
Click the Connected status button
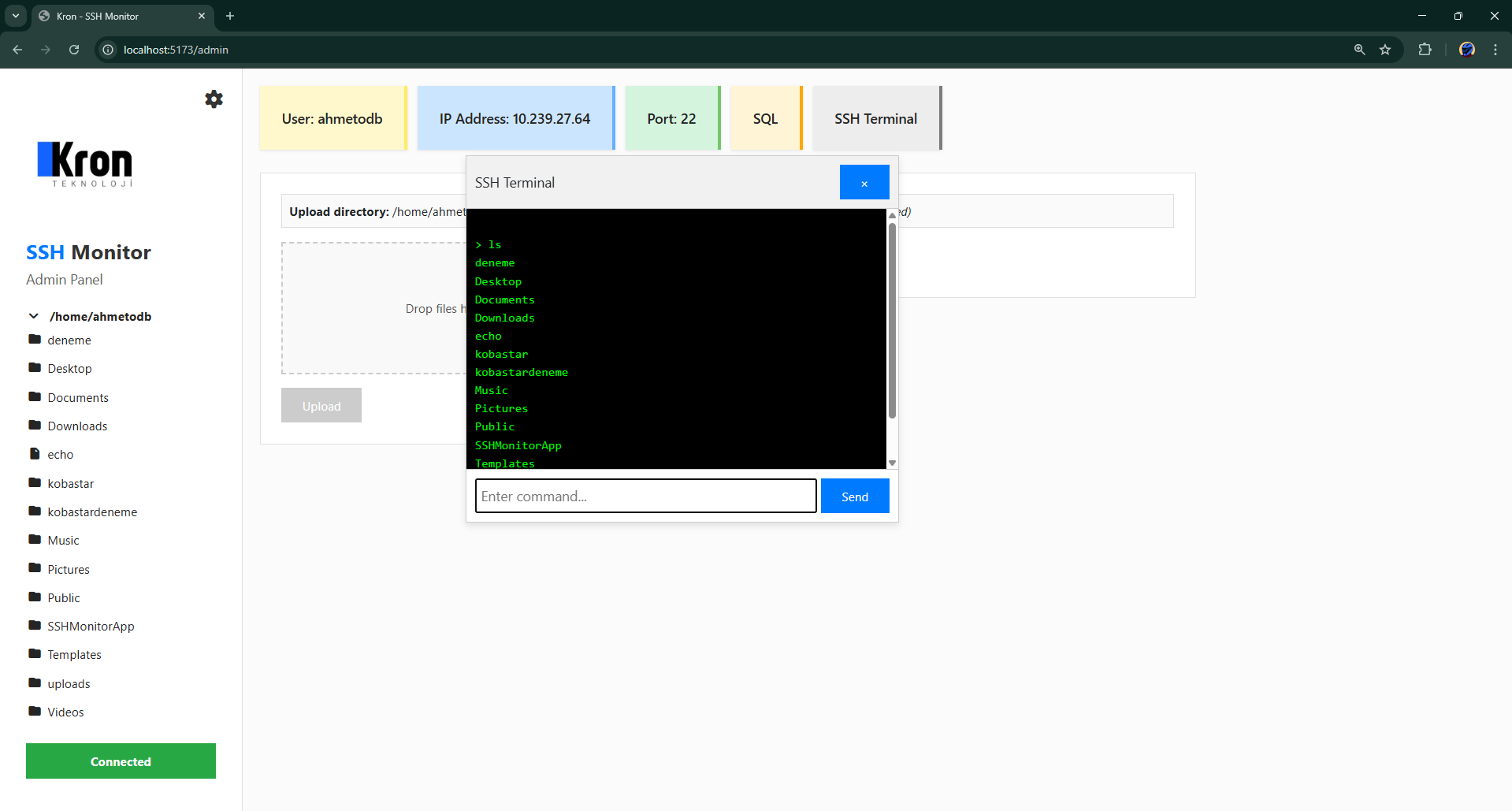click(x=120, y=761)
